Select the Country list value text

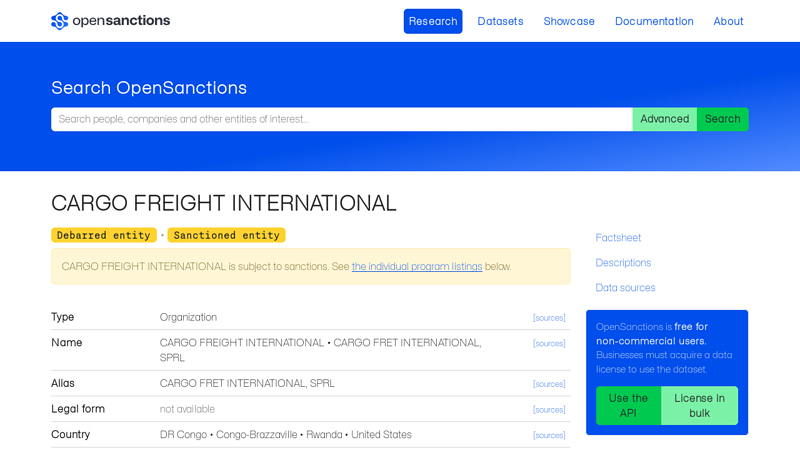(x=286, y=435)
